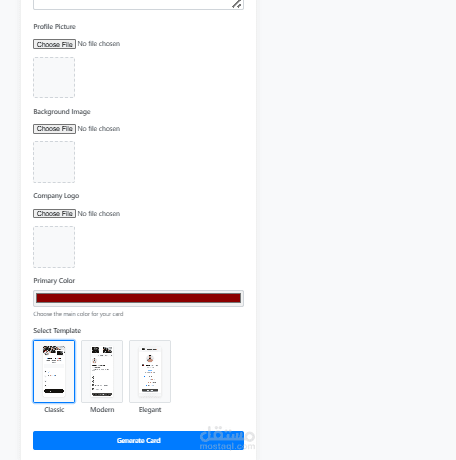The height and width of the screenshot is (460, 456).
Task: Click the Elegant template label
Action: 150,410
